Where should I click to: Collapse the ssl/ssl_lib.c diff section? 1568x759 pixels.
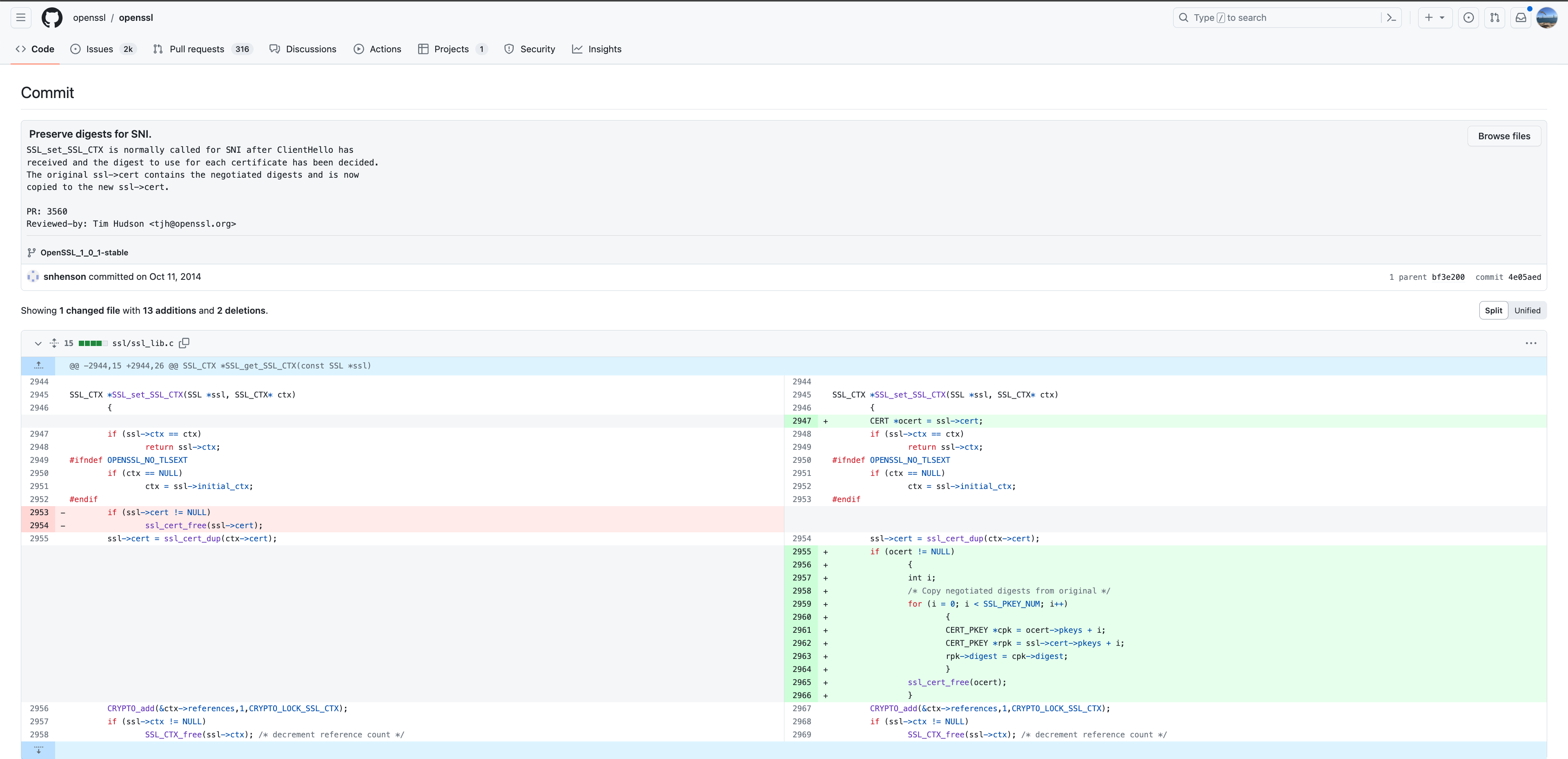38,343
